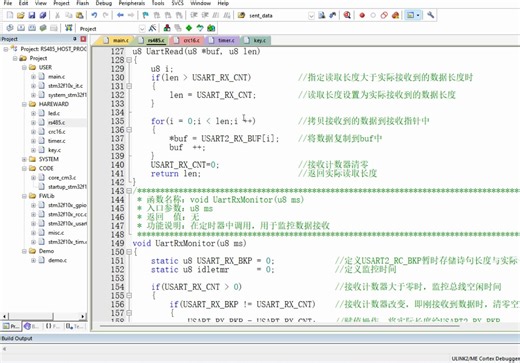Create a new file from the toolbar
This screenshot has height=363, width=520.
(10, 15)
